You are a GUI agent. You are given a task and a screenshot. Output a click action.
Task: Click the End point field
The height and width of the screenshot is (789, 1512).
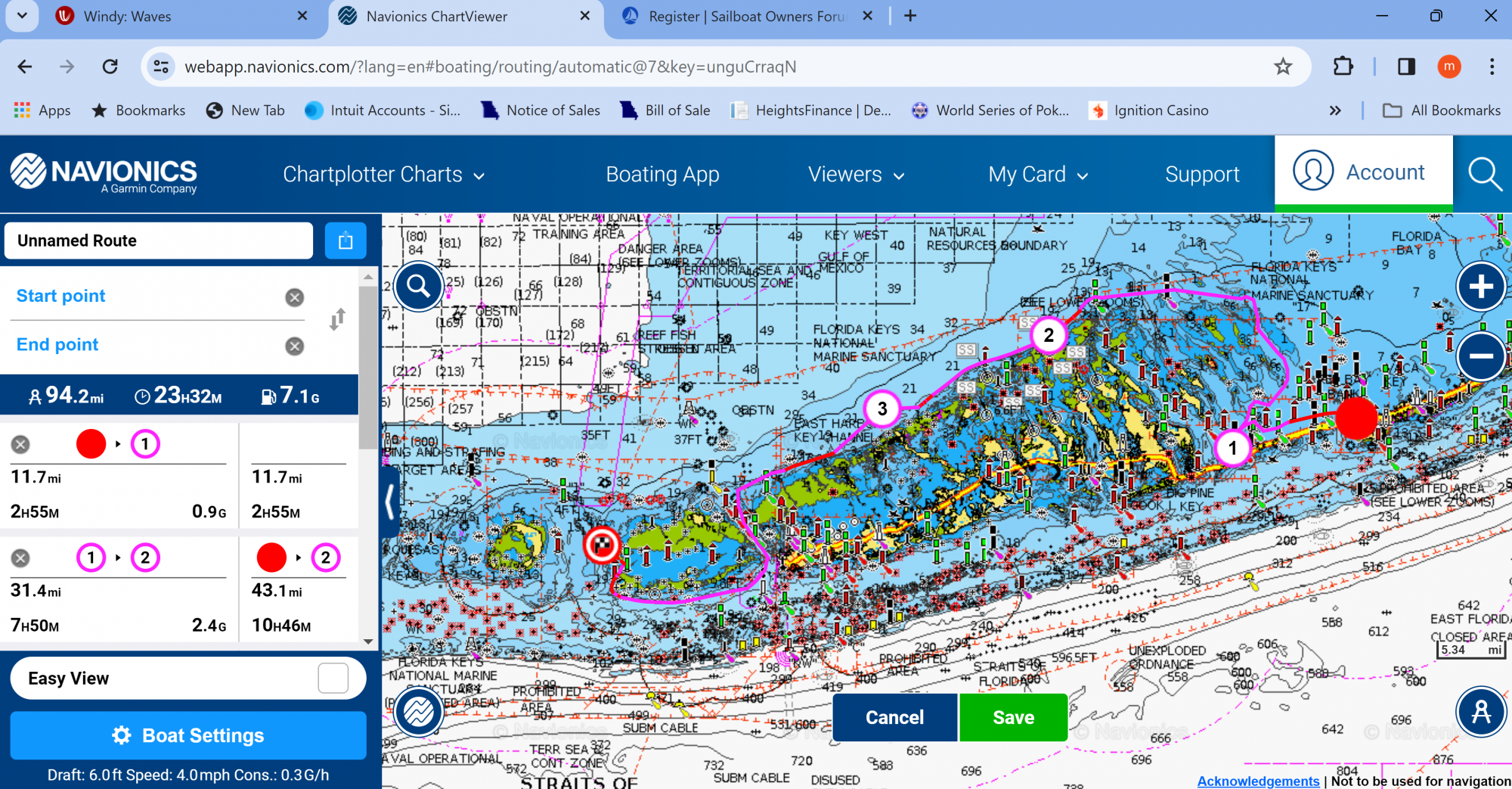pos(147,344)
